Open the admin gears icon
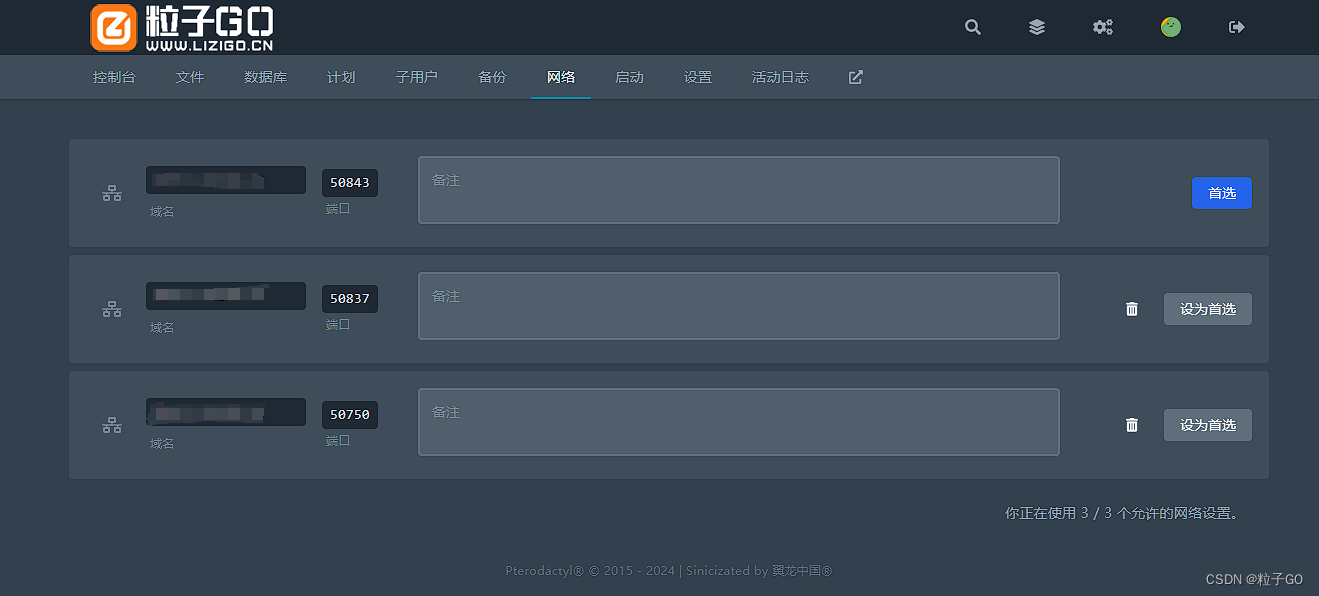The height and width of the screenshot is (596, 1319). pyautogui.click(x=1103, y=27)
